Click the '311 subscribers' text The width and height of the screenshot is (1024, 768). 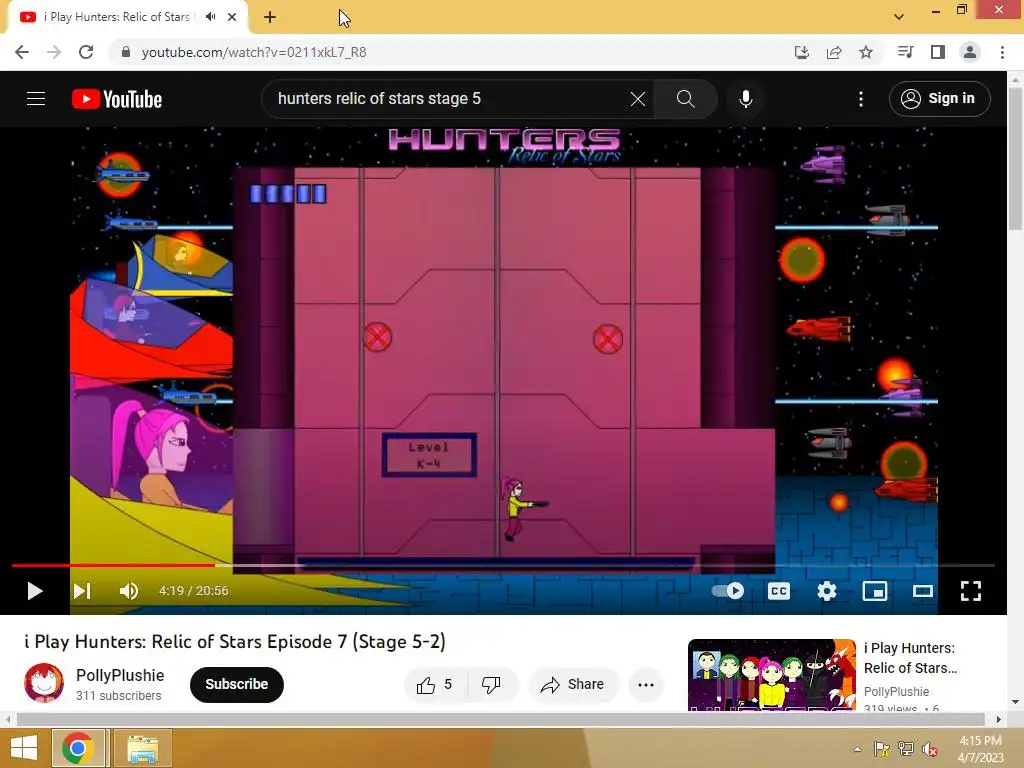point(118,696)
